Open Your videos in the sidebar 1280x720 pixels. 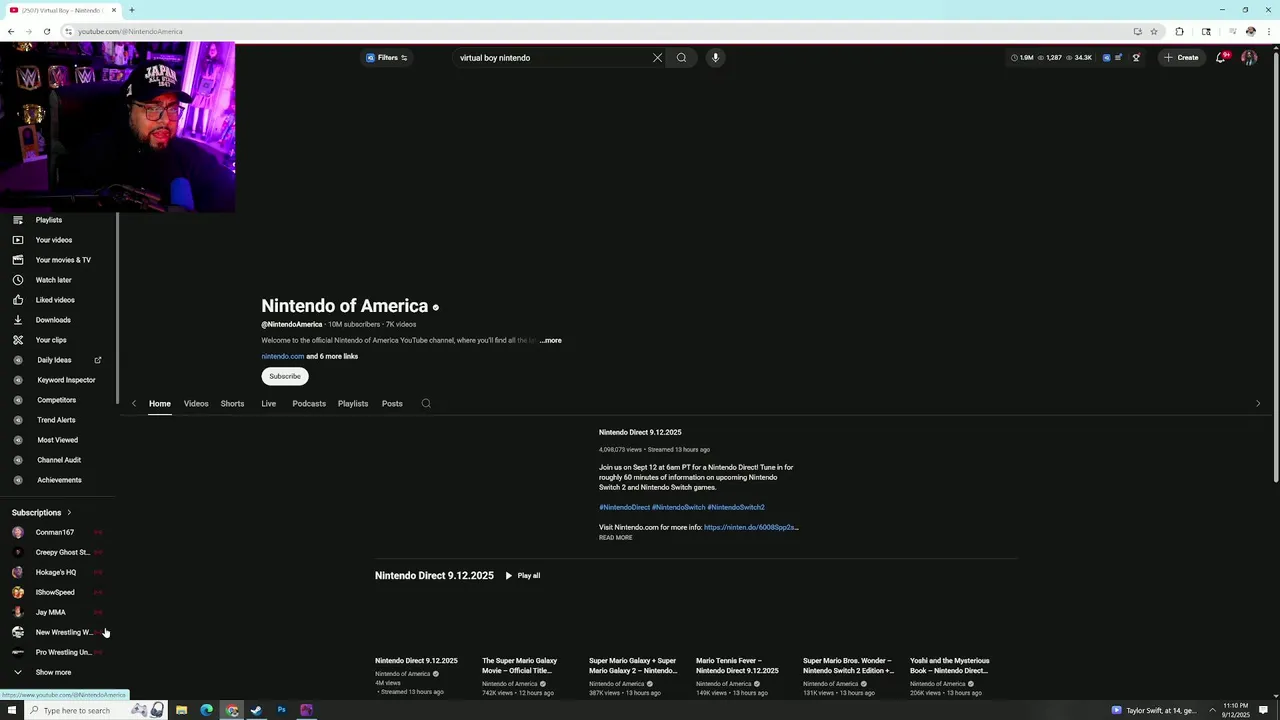pos(53,240)
